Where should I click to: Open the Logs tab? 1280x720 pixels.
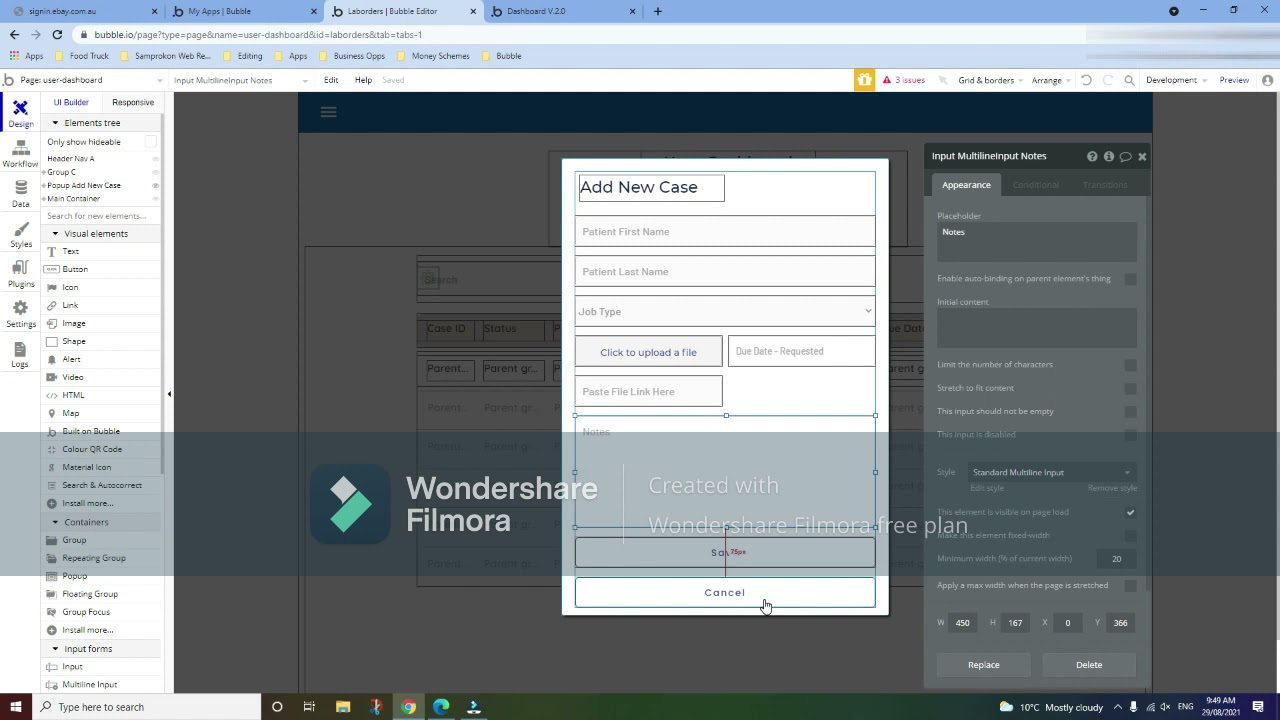pos(20,354)
